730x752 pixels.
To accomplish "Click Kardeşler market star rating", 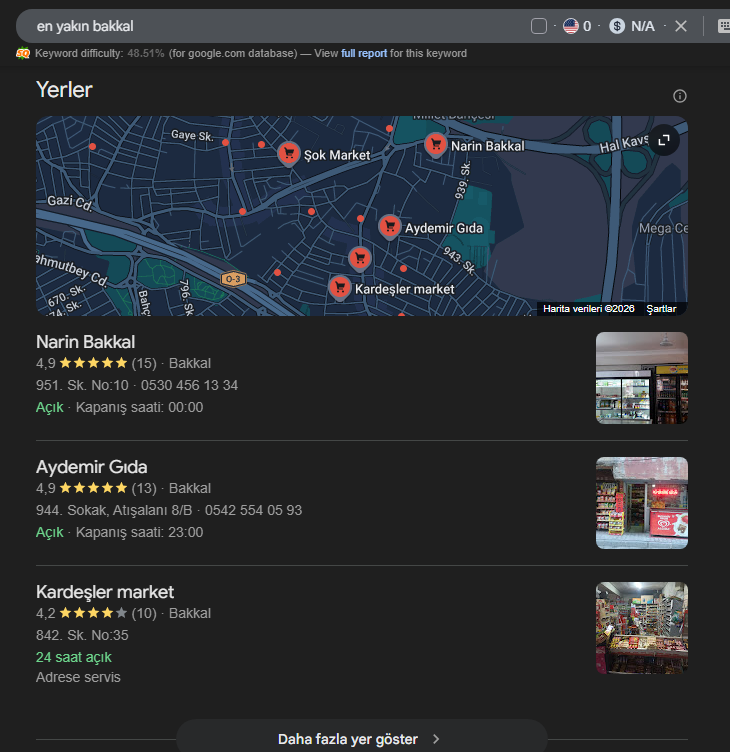I will point(94,613).
